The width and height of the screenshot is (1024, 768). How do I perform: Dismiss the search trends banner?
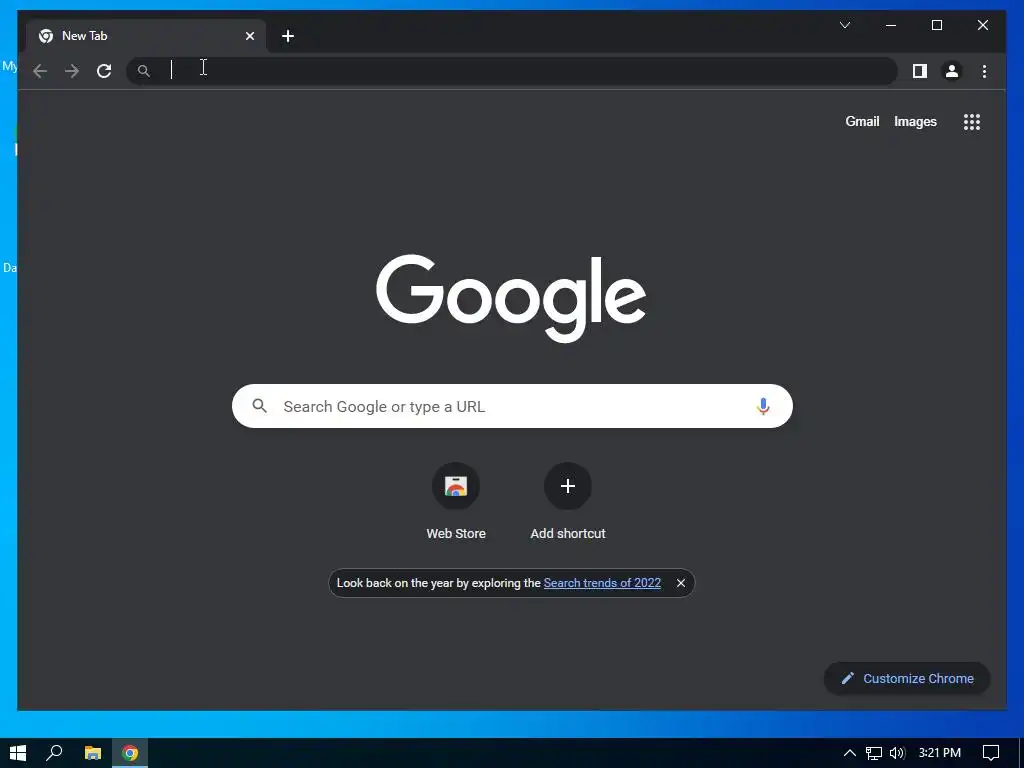[x=680, y=583]
